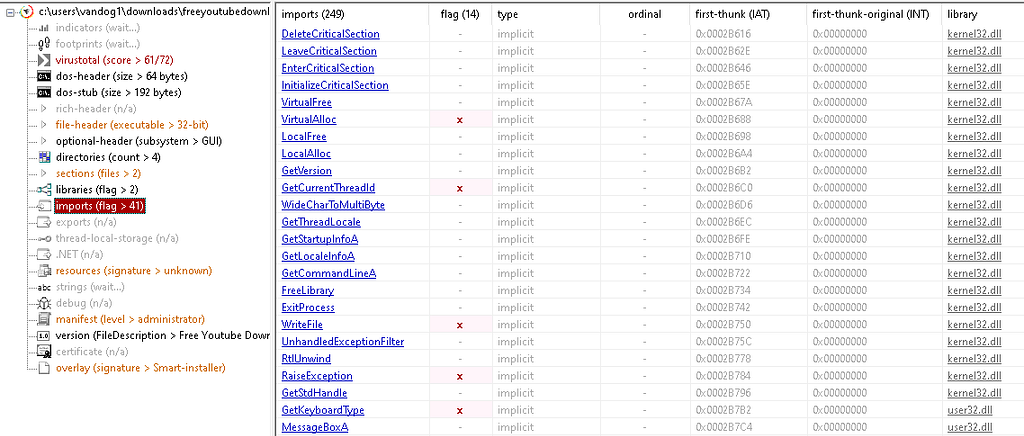Open the GetLocaleInfoA import link

click(318, 256)
